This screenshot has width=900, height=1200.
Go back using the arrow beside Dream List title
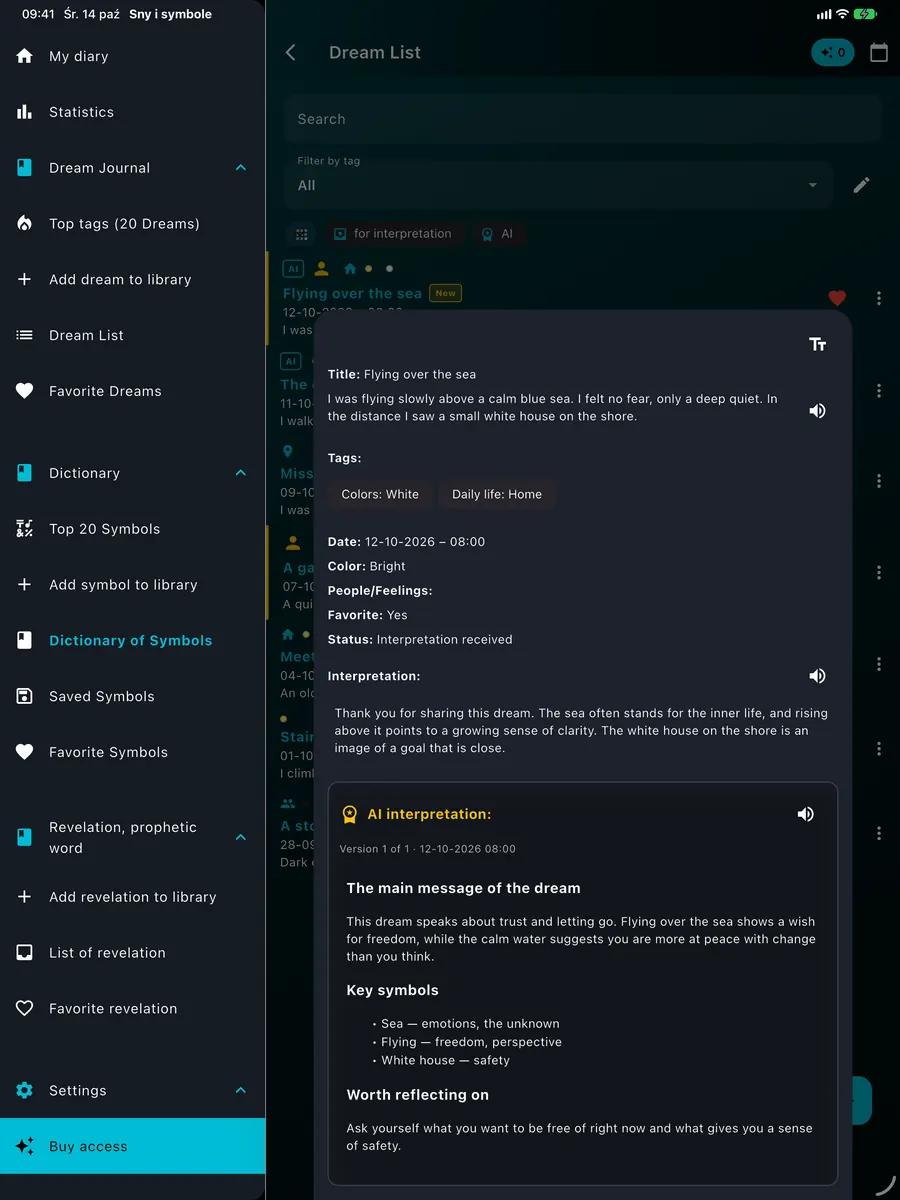tap(291, 53)
